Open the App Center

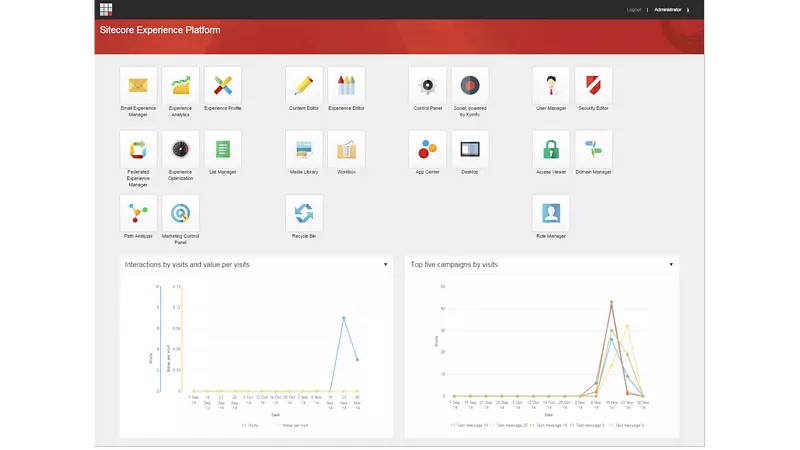click(428, 149)
